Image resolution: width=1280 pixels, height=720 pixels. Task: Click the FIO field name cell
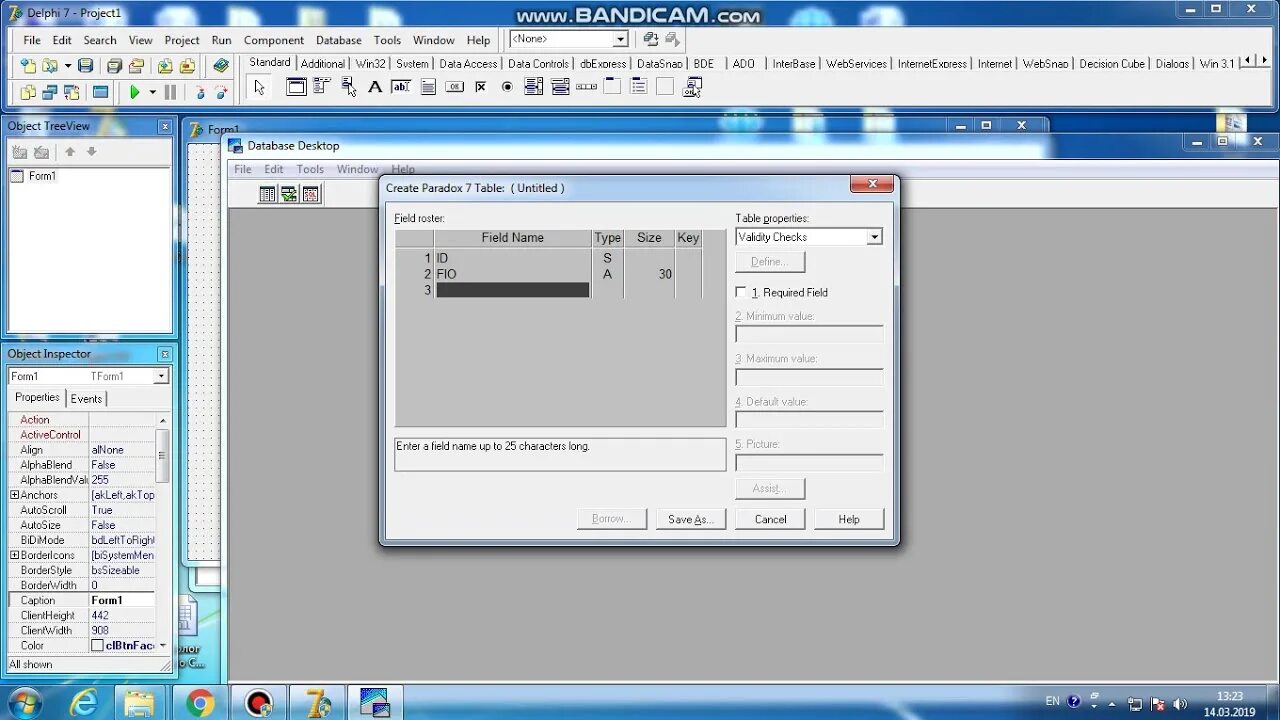(512, 274)
